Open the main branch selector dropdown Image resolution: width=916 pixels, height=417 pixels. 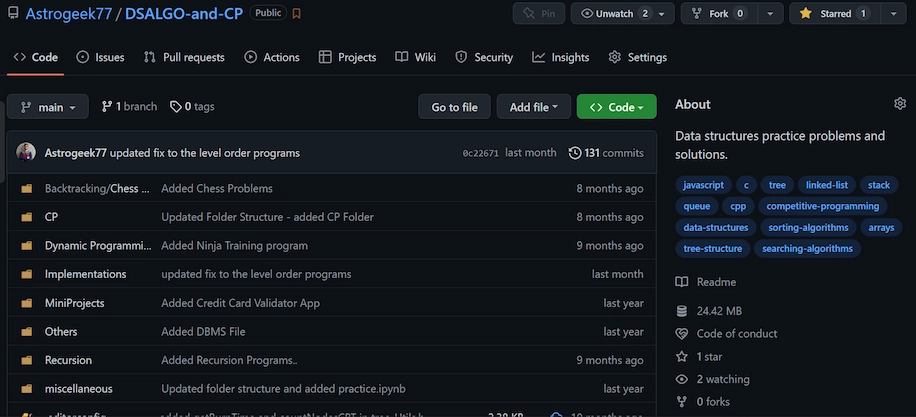(x=48, y=107)
